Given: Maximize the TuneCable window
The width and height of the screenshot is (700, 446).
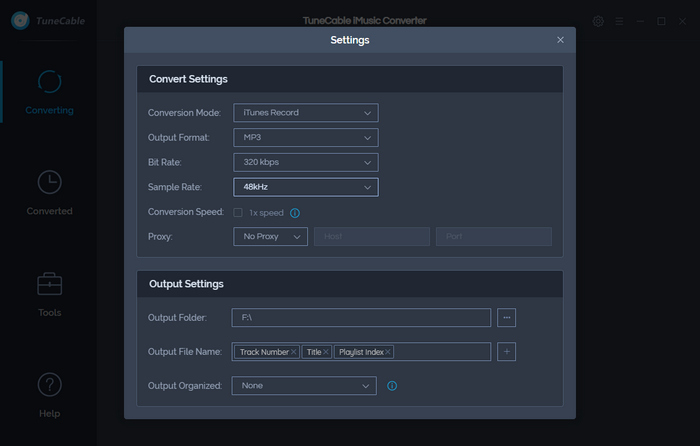Looking at the screenshot, I should point(661,21).
